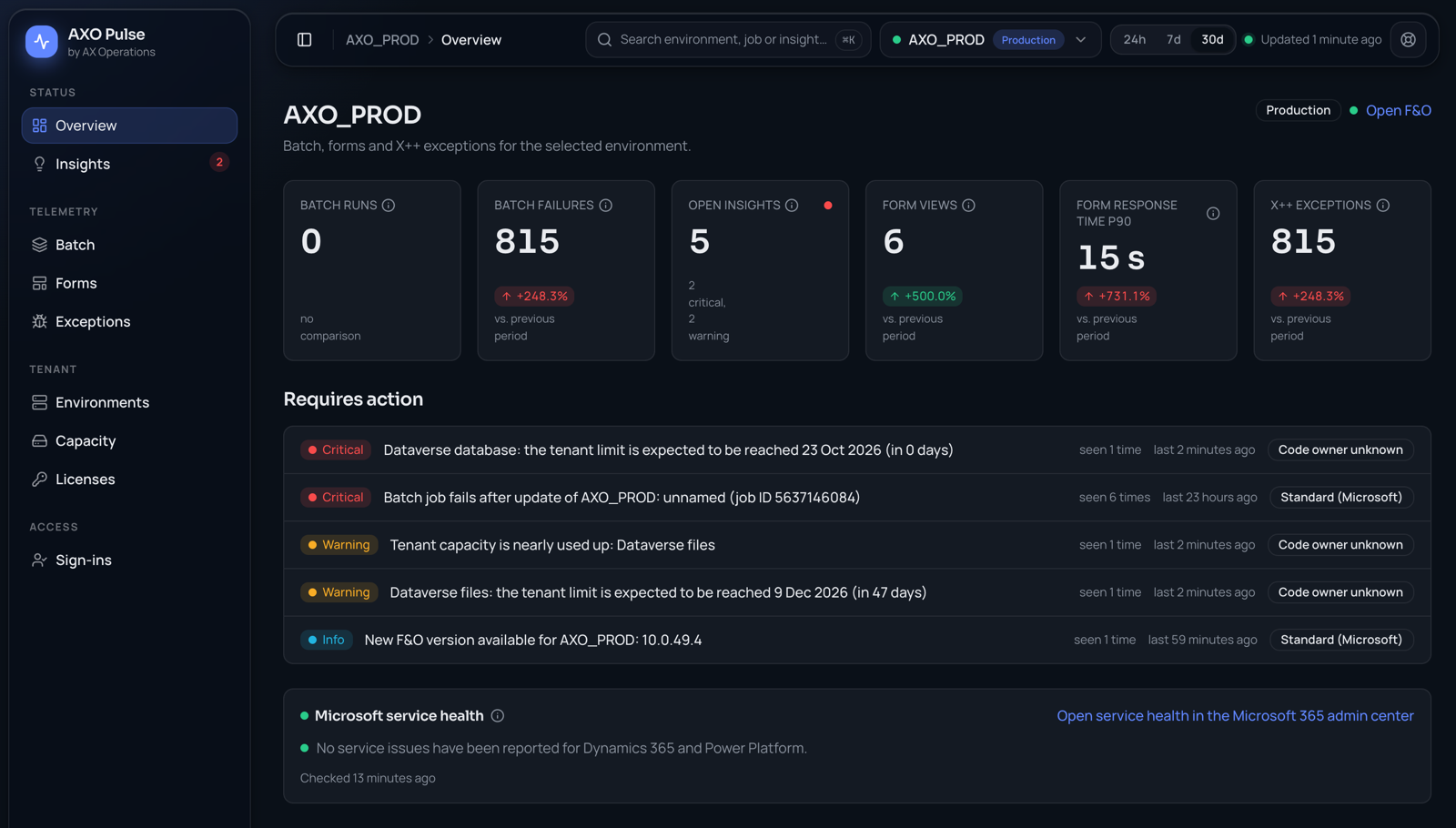Select the Overview sidebar item
This screenshot has height=828, width=1456.
pyautogui.click(x=129, y=126)
